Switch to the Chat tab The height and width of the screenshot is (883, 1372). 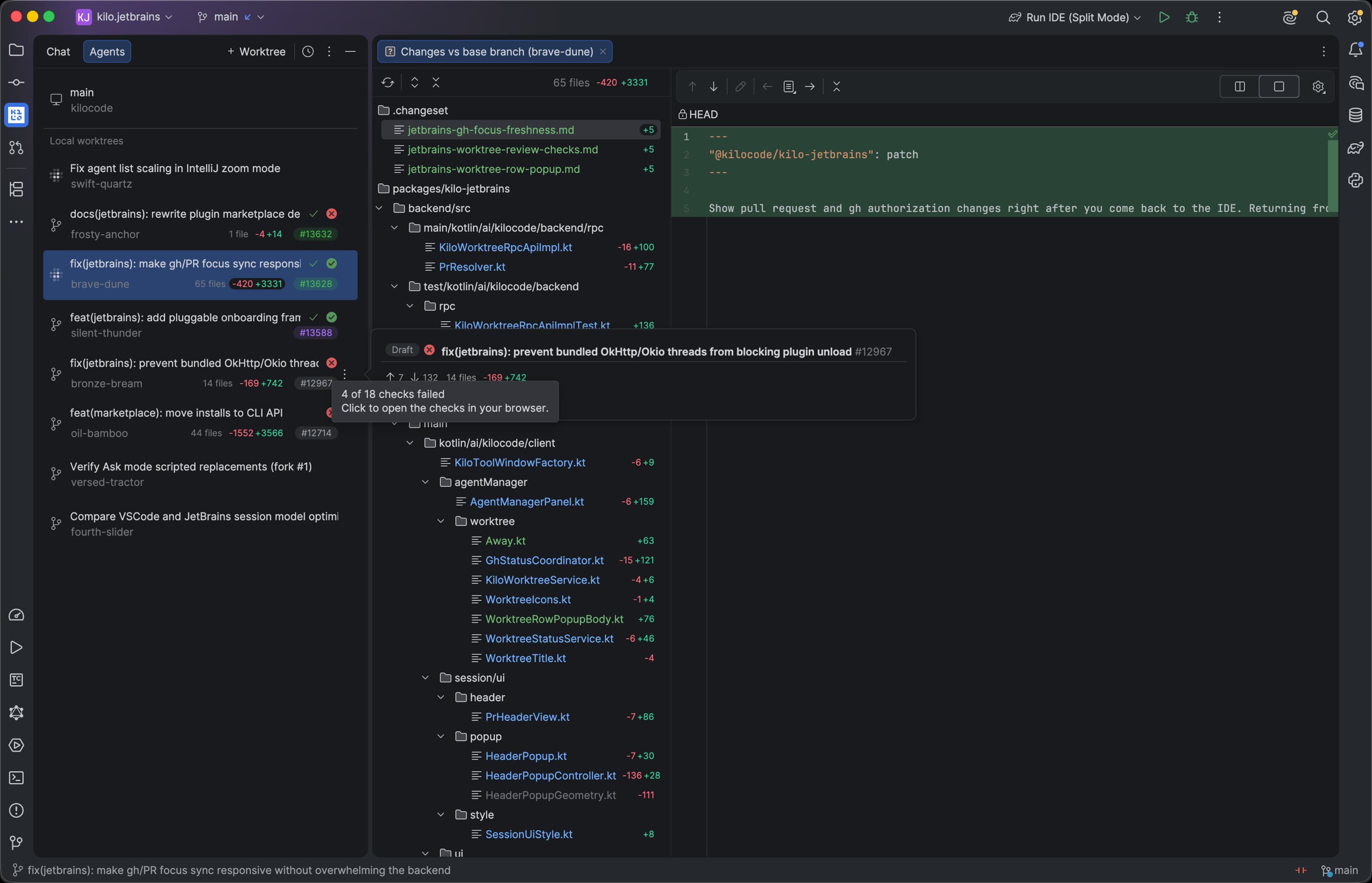tap(58, 51)
